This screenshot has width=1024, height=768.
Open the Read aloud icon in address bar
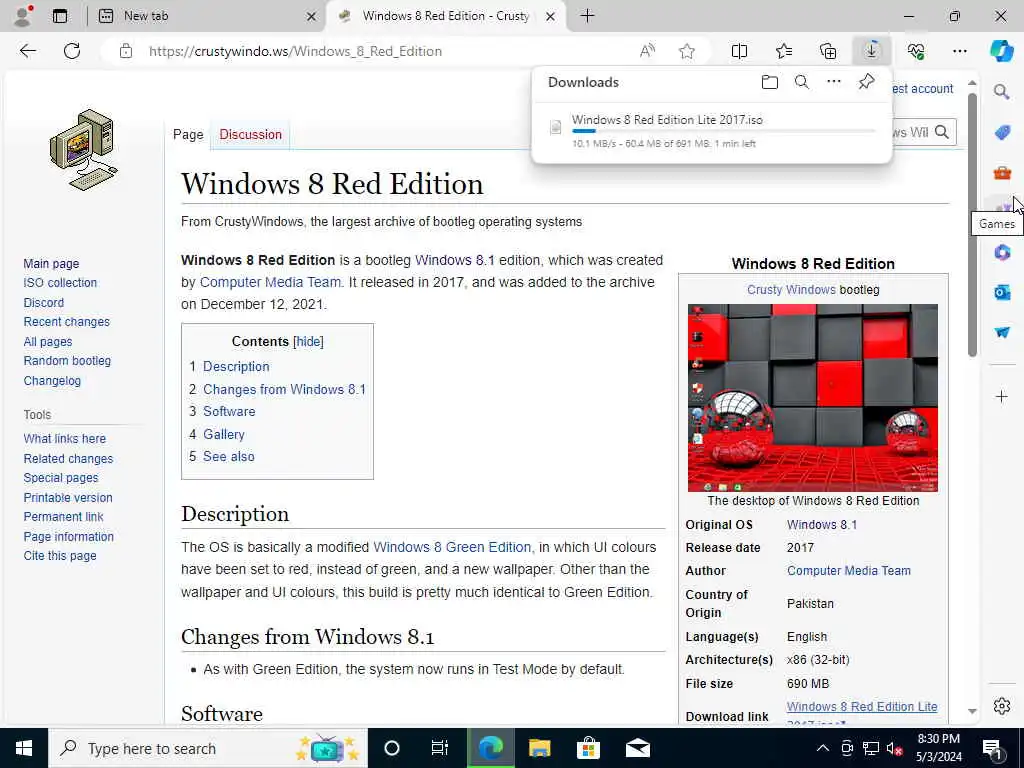pyautogui.click(x=647, y=51)
